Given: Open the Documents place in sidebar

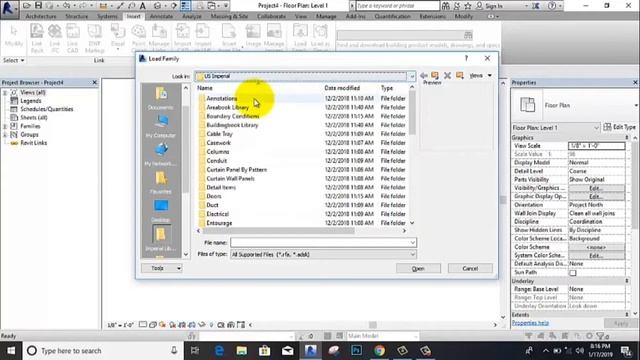Looking at the screenshot, I should [x=161, y=98].
